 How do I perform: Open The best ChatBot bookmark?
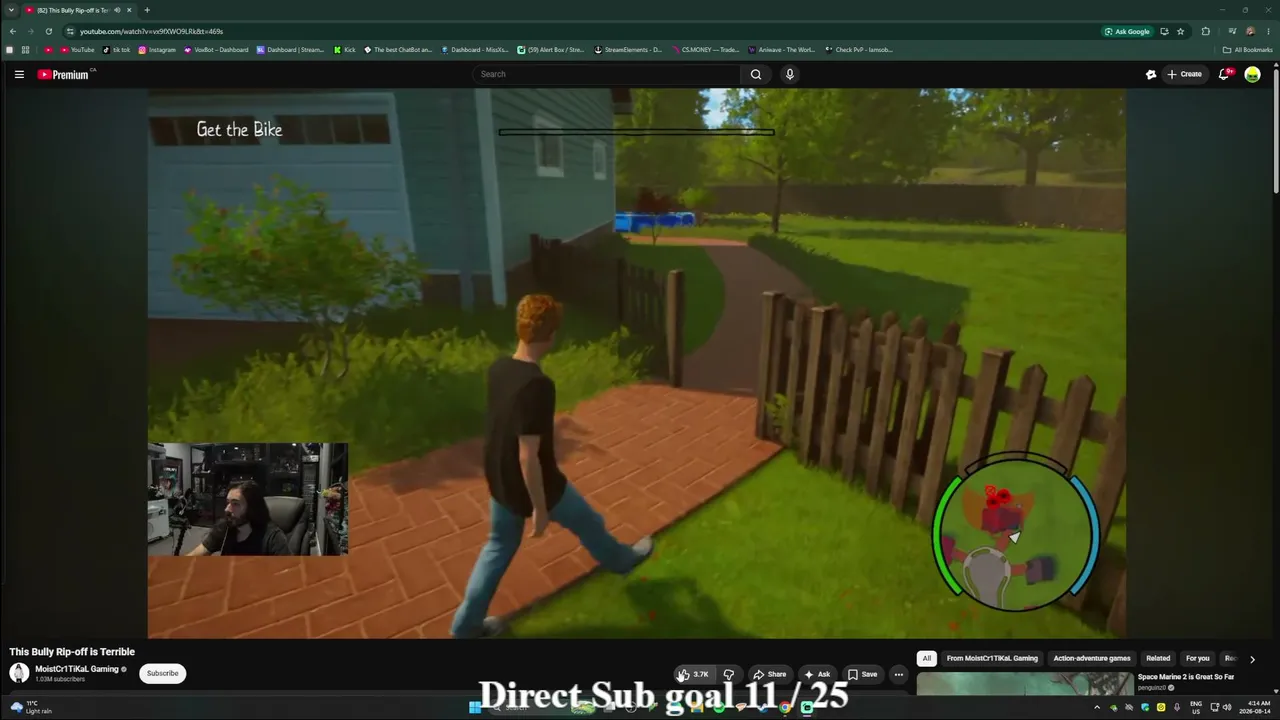[398, 50]
